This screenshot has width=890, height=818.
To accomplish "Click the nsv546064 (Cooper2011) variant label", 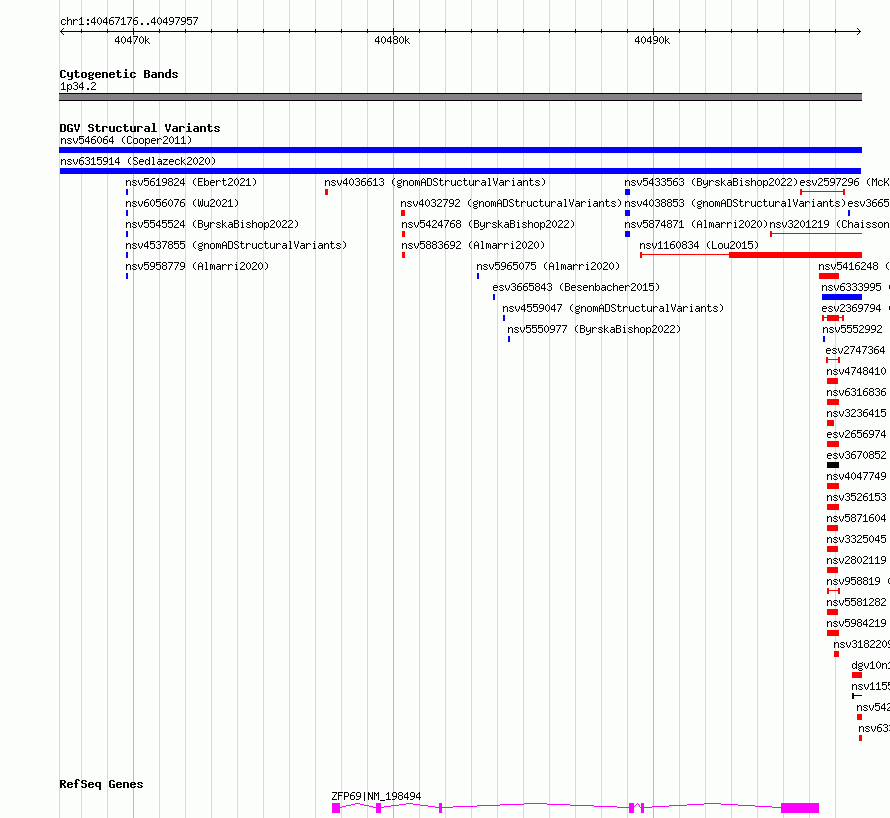I will click(126, 140).
